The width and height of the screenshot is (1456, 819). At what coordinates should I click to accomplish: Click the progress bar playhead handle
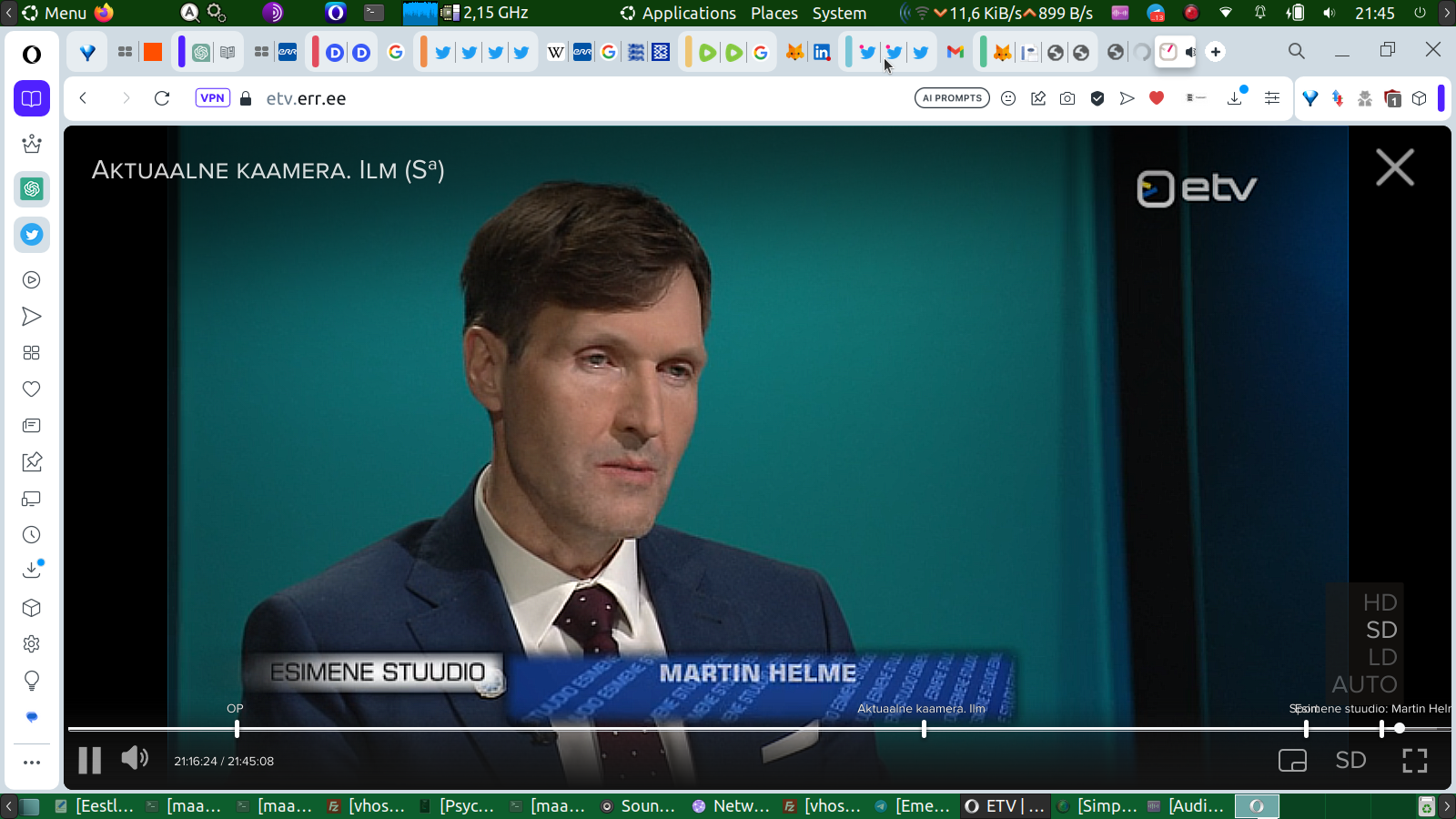coord(1400,728)
